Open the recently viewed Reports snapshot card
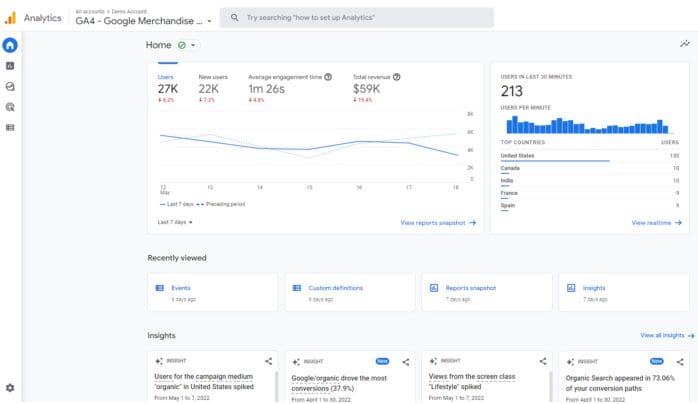 (487, 292)
